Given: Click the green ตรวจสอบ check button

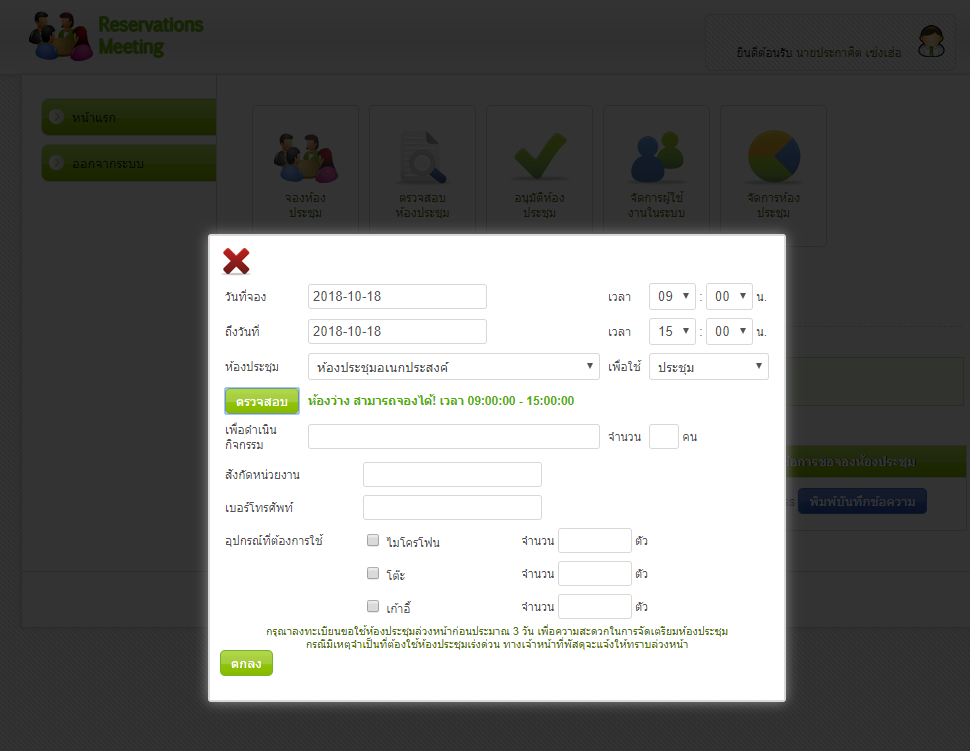Looking at the screenshot, I should (262, 401).
